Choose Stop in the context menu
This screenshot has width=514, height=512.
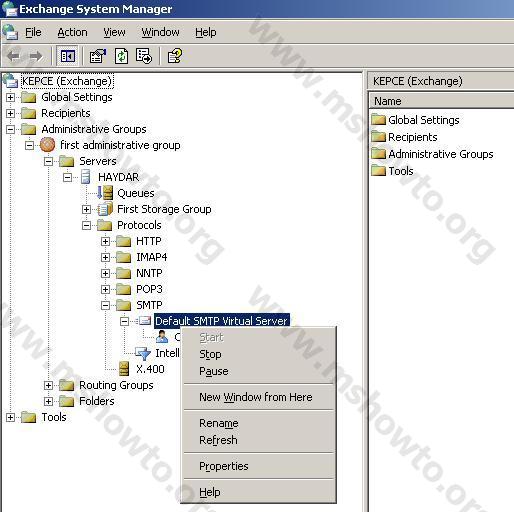click(x=259, y=354)
